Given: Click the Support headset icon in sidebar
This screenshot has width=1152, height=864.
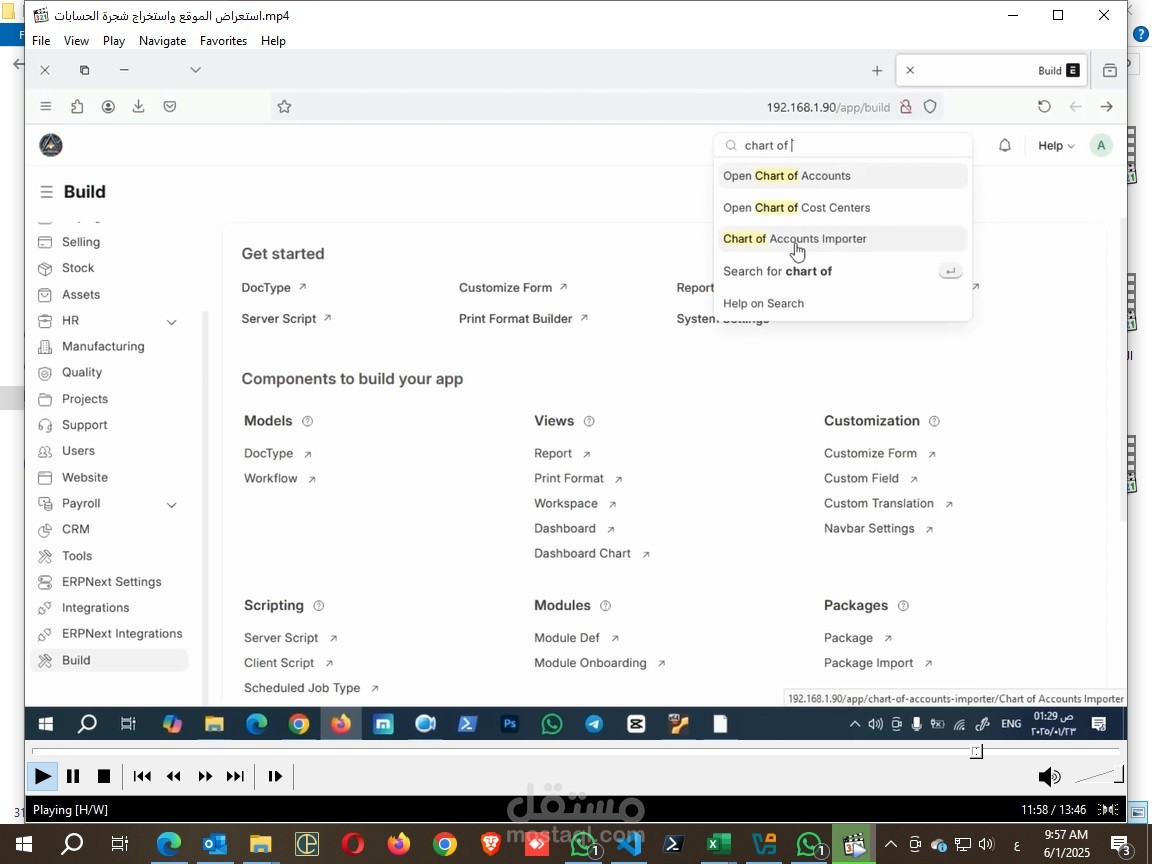Looking at the screenshot, I should pos(45,425).
